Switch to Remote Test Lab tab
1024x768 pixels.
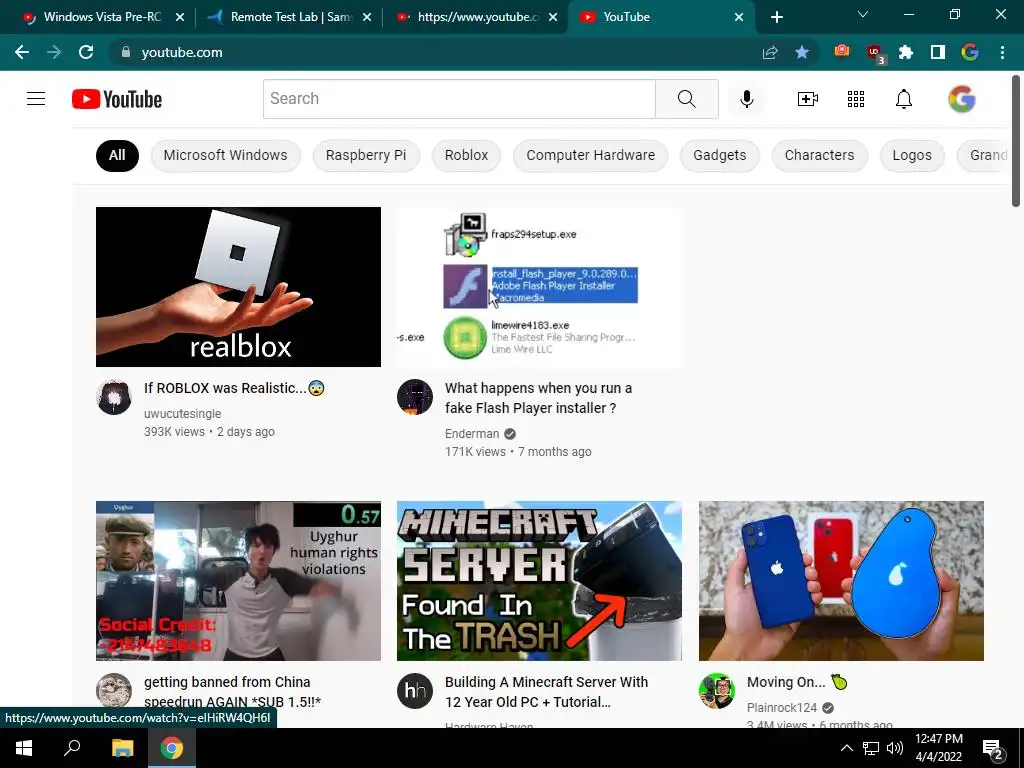pyautogui.click(x=289, y=17)
